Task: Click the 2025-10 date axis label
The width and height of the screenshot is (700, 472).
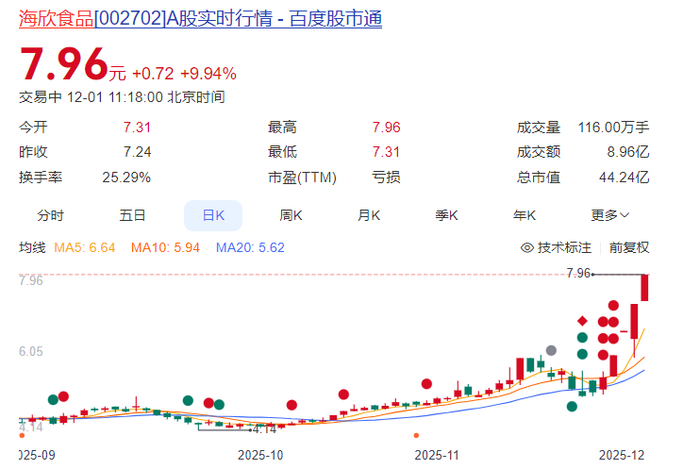Action: click(260, 455)
